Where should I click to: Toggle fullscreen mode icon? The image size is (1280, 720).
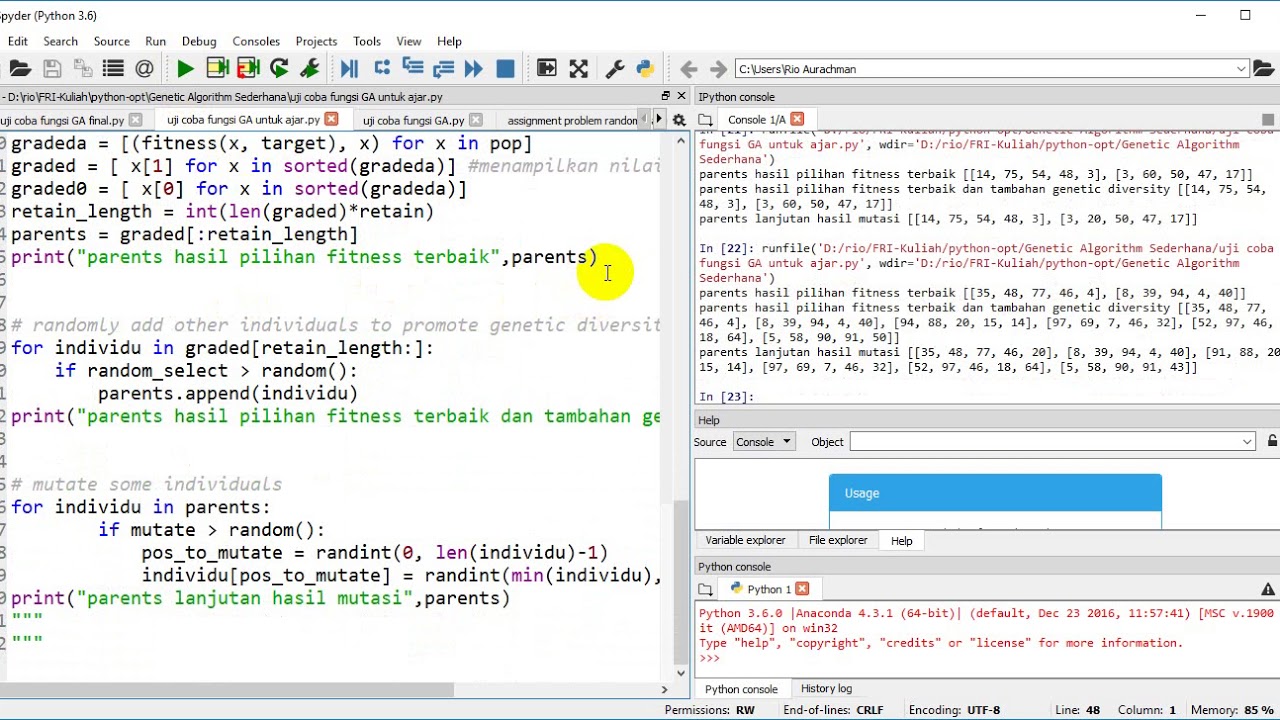(x=578, y=69)
